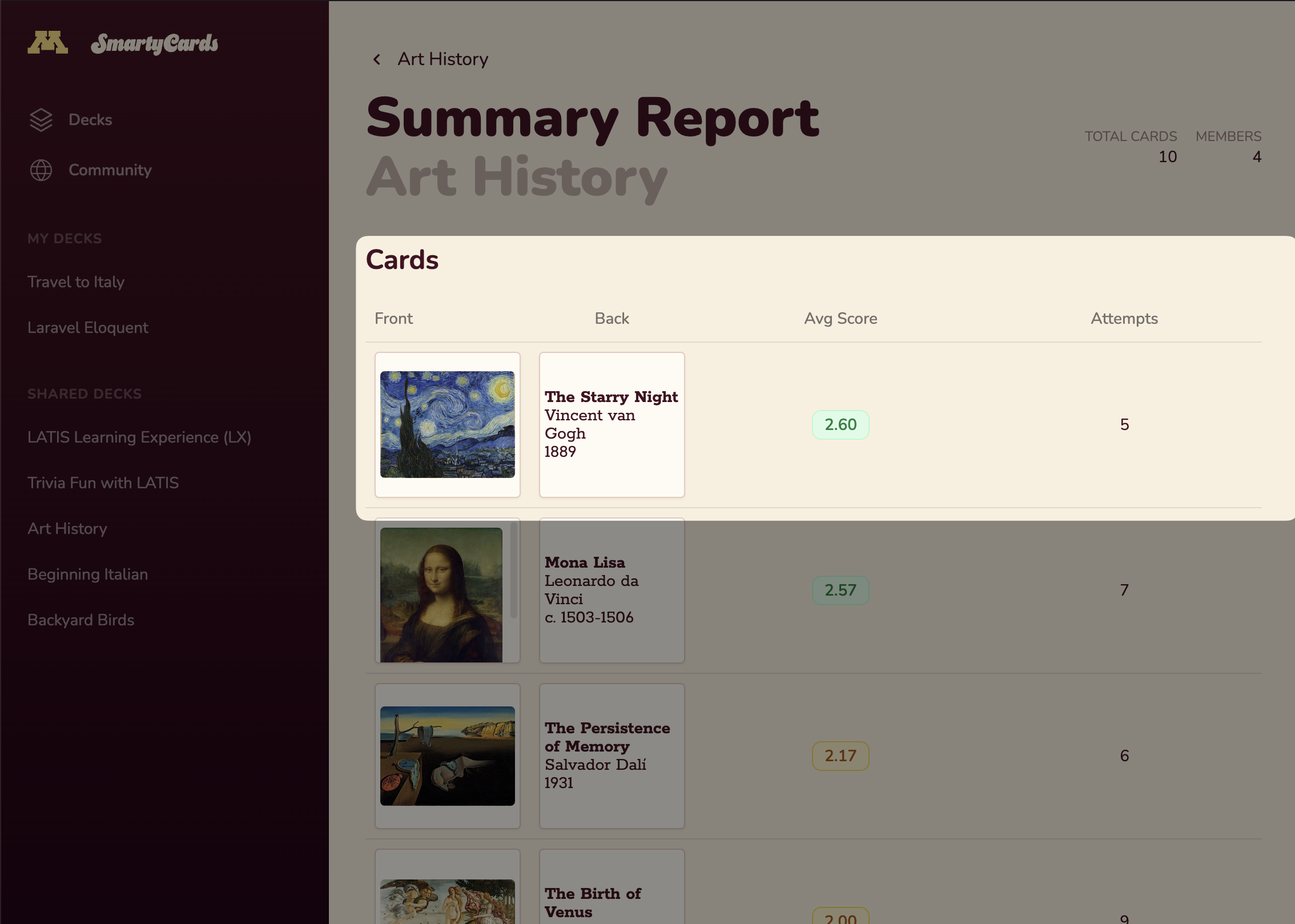
Task: Click the Front column header
Action: [393, 319]
